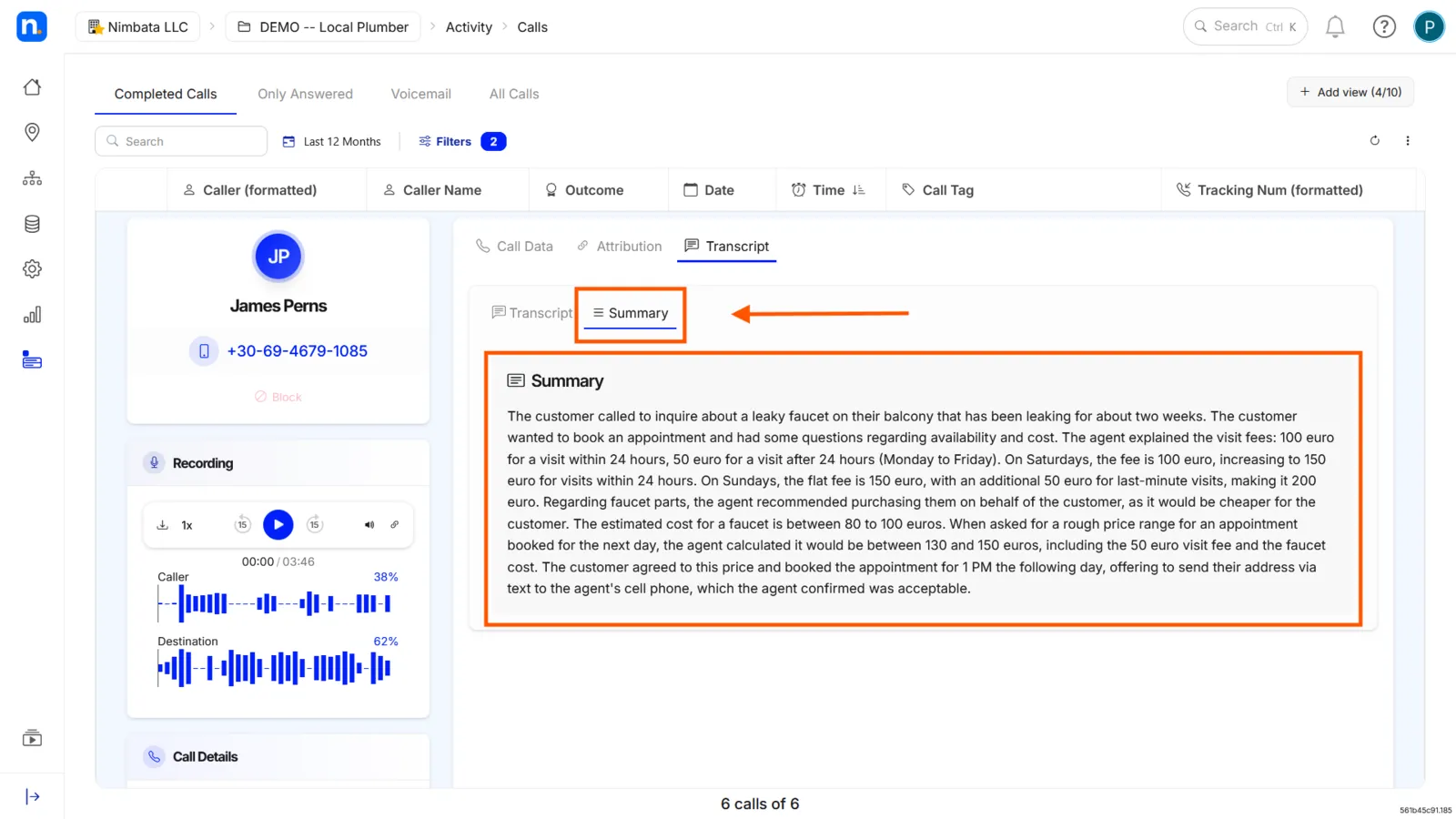The width and height of the screenshot is (1456, 819).
Task: Open the Last 12 Months date range
Action: click(332, 142)
